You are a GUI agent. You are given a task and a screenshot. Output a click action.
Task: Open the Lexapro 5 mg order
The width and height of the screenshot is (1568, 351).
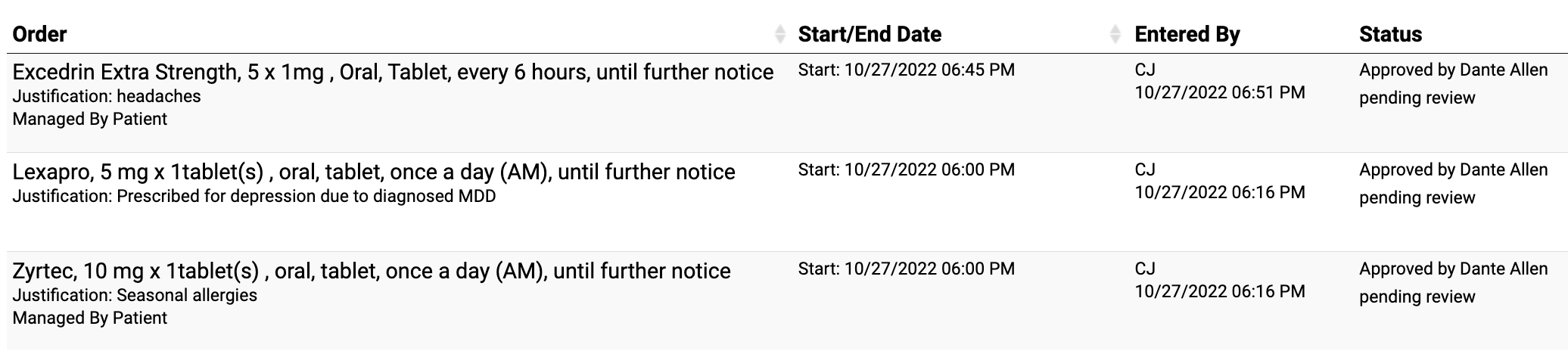pos(374,172)
